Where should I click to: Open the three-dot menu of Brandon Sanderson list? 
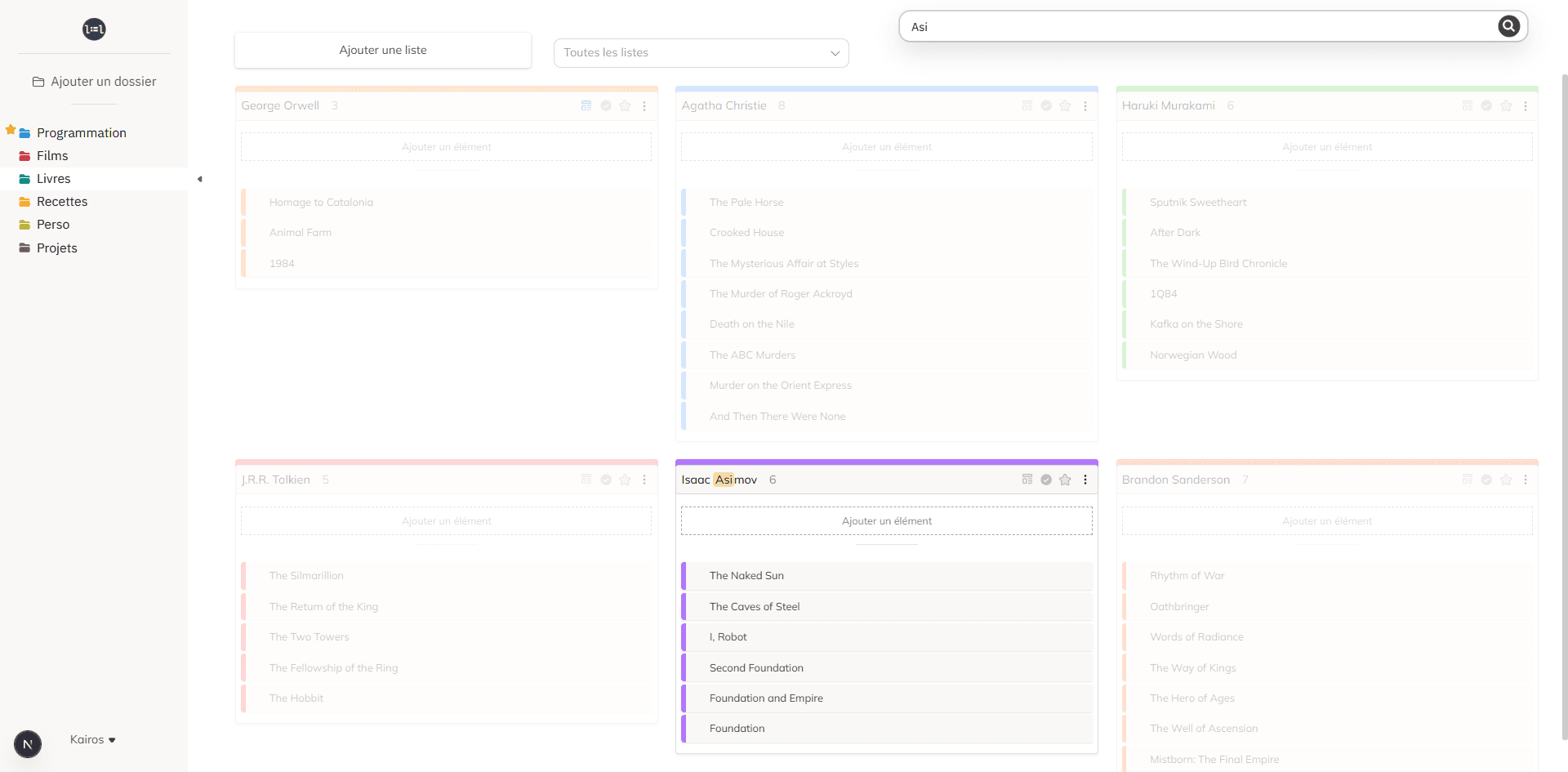[1526, 480]
